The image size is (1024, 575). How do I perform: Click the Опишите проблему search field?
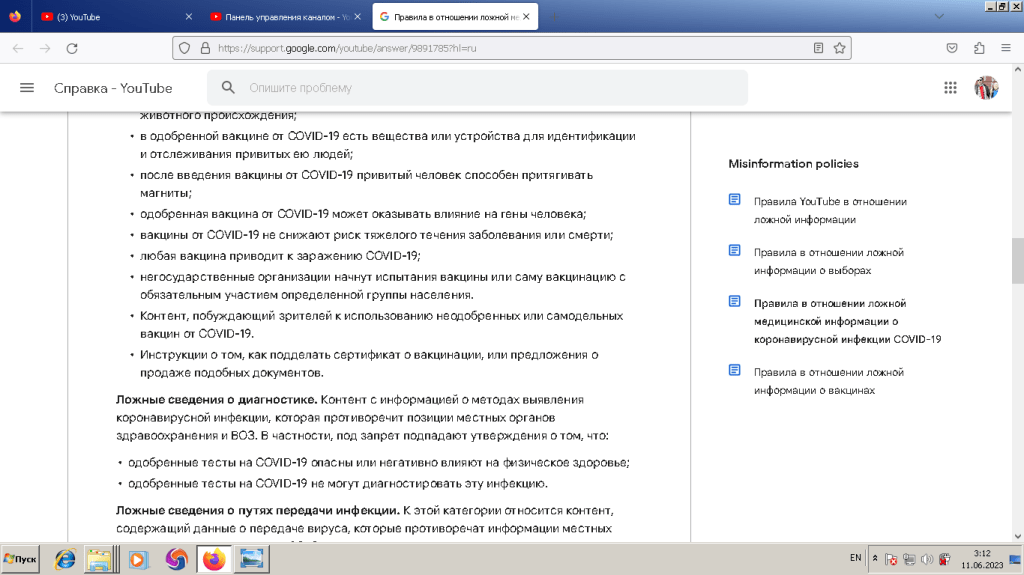(490, 88)
